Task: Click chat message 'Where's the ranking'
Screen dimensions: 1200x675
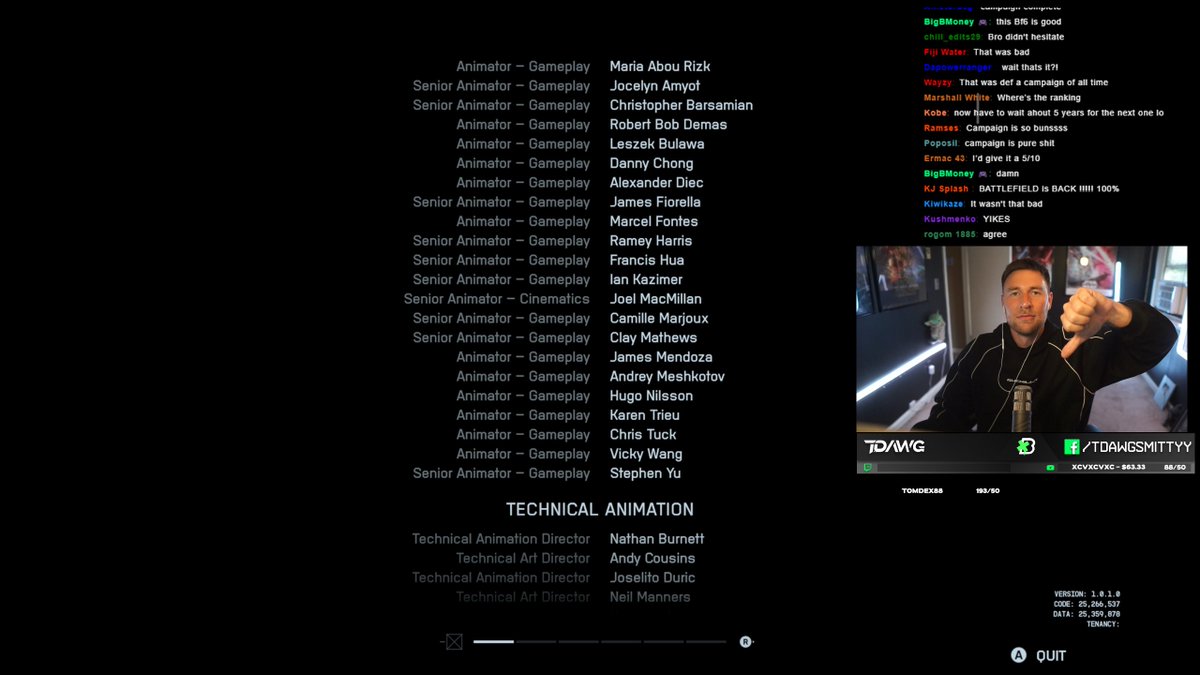Action: (1037, 98)
